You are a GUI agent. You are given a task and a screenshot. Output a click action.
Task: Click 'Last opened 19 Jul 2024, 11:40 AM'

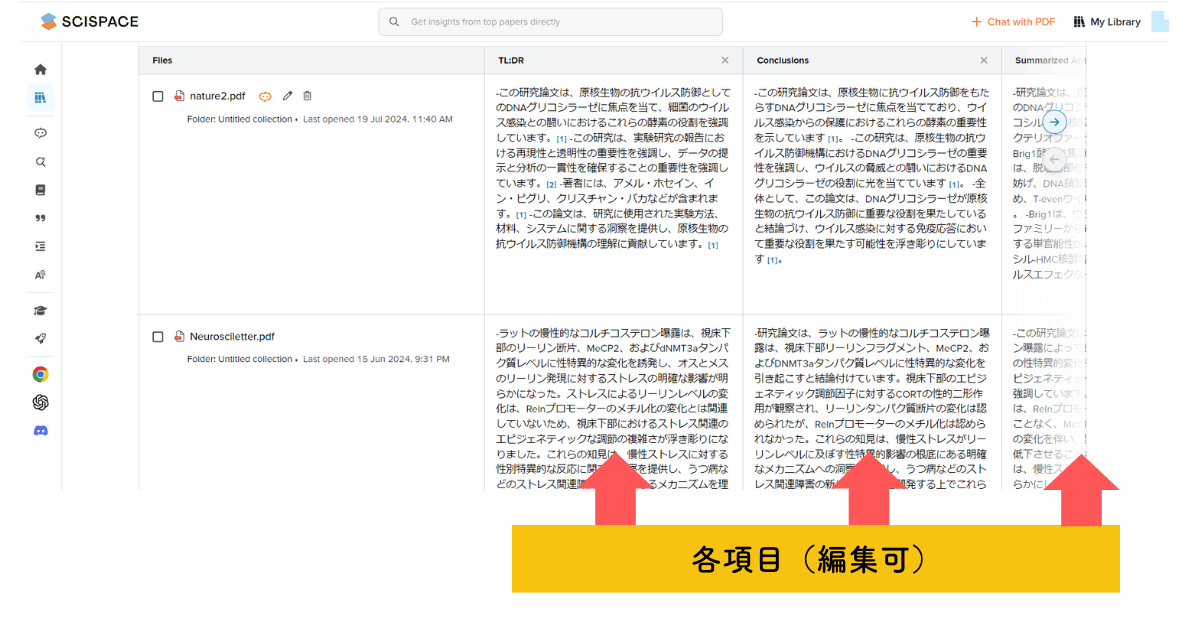(378, 119)
